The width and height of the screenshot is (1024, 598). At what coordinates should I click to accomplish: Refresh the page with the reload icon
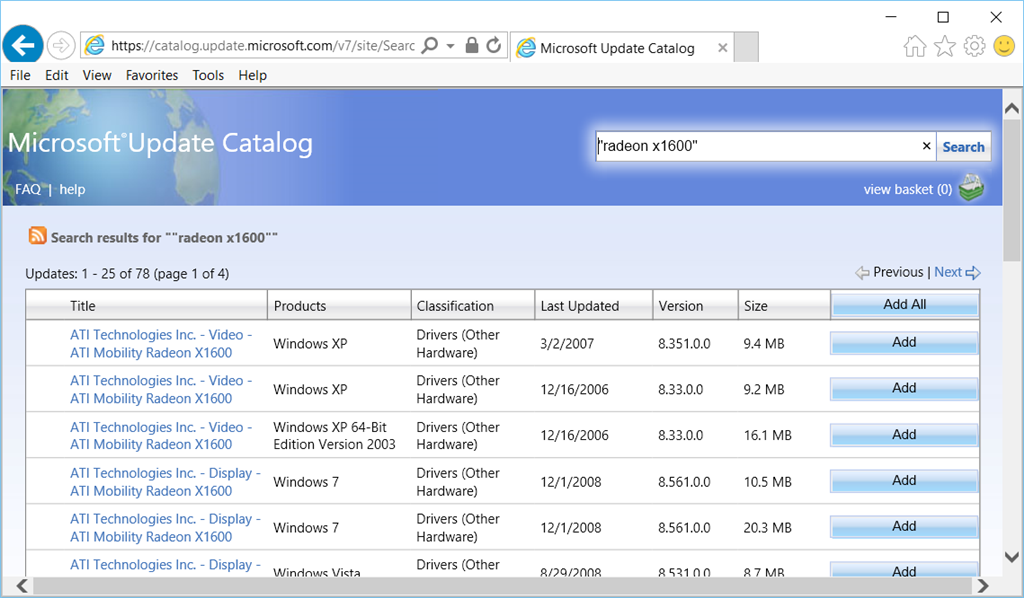click(494, 45)
